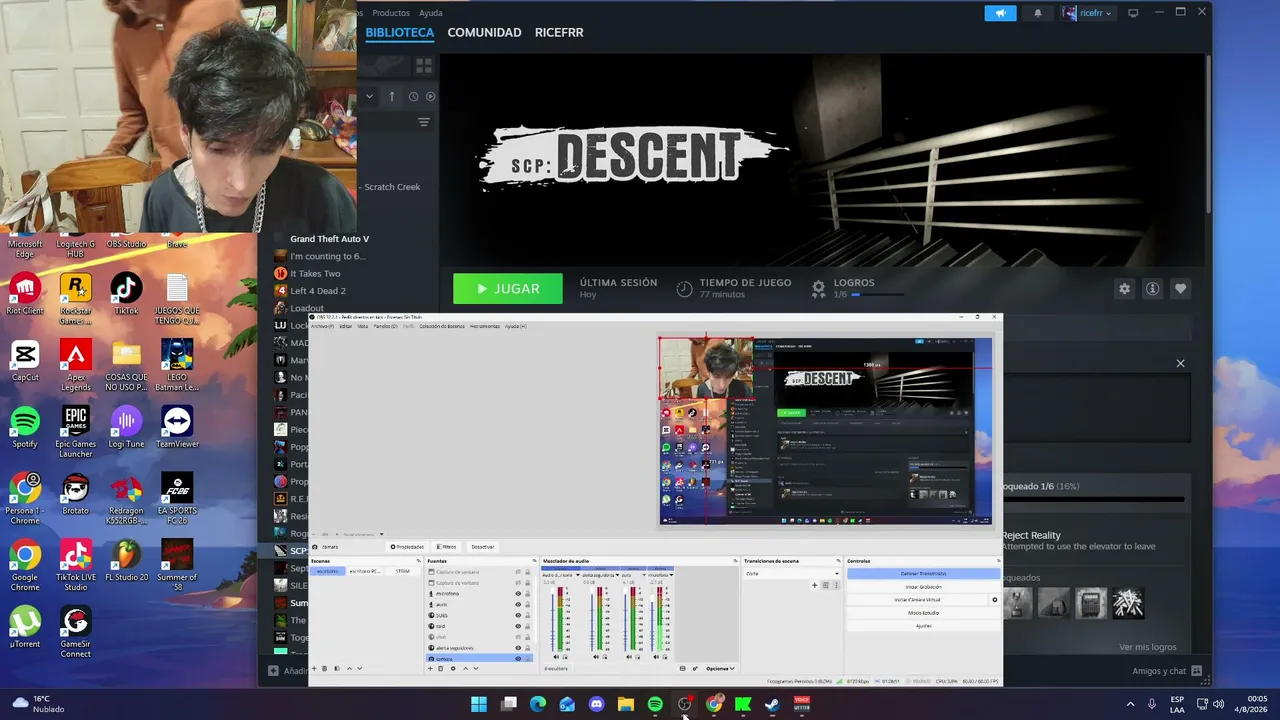Click Detener Transmisión in OBS controls

923,574
